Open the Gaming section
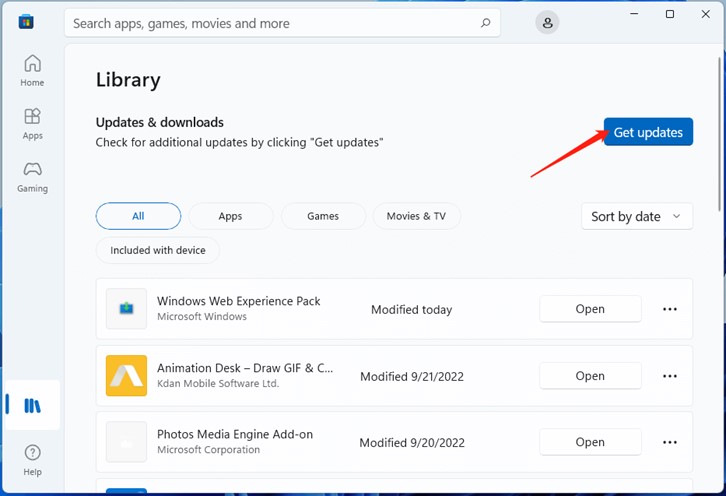 pyautogui.click(x=32, y=176)
